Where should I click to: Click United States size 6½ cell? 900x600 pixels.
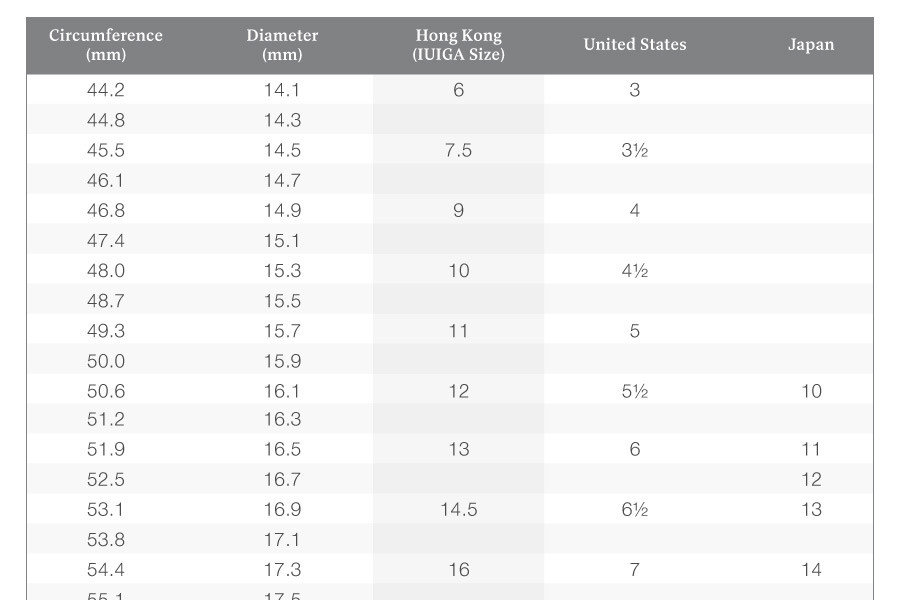coord(635,510)
